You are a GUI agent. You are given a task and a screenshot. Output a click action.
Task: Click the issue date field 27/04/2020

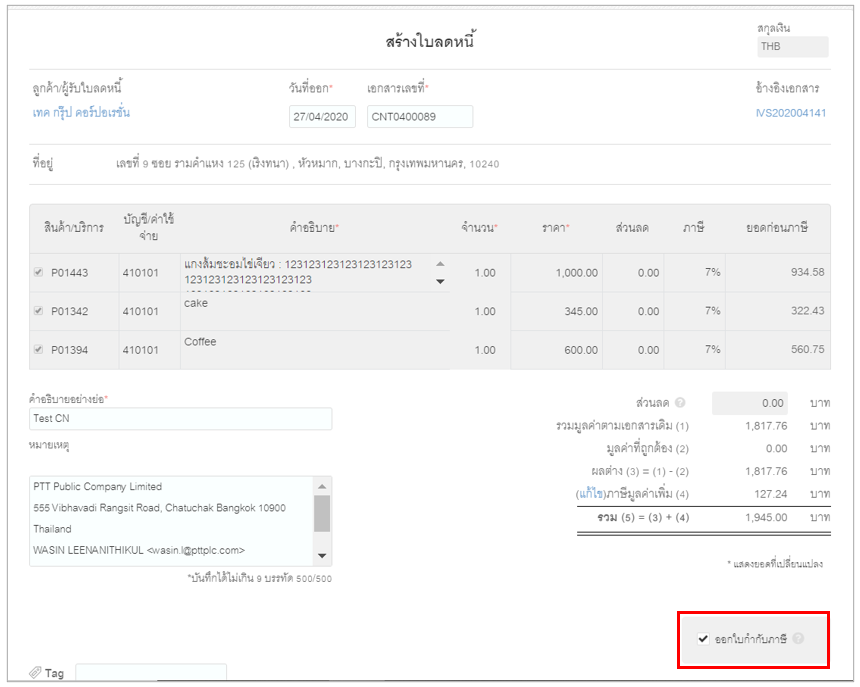322,116
